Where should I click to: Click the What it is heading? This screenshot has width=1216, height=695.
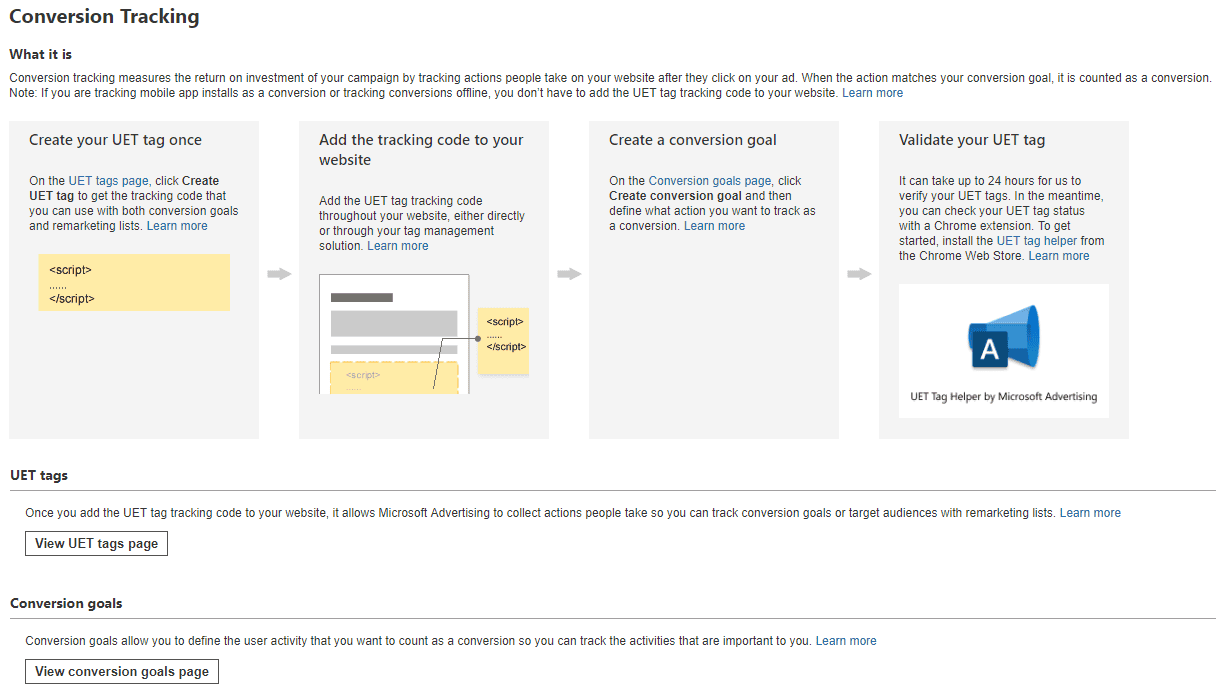click(x=40, y=54)
